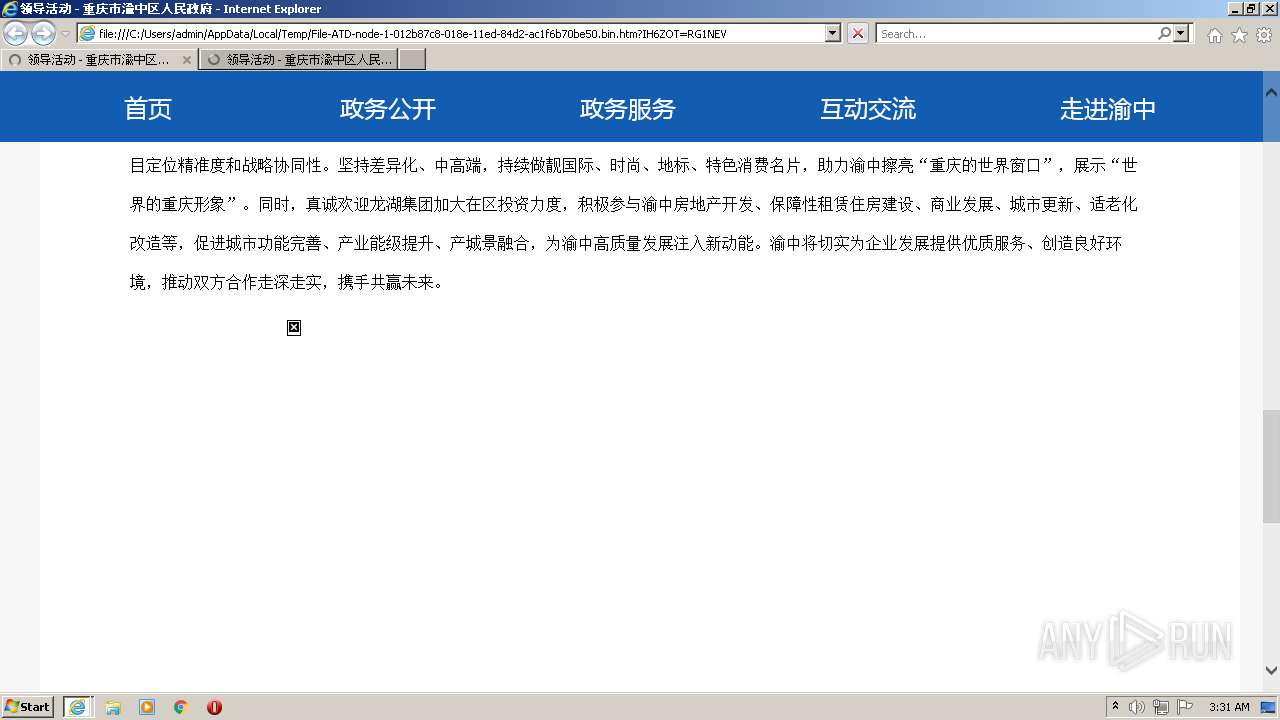Open the 互动交流 navigation item
This screenshot has width=1280, height=720.
pyautogui.click(x=868, y=109)
